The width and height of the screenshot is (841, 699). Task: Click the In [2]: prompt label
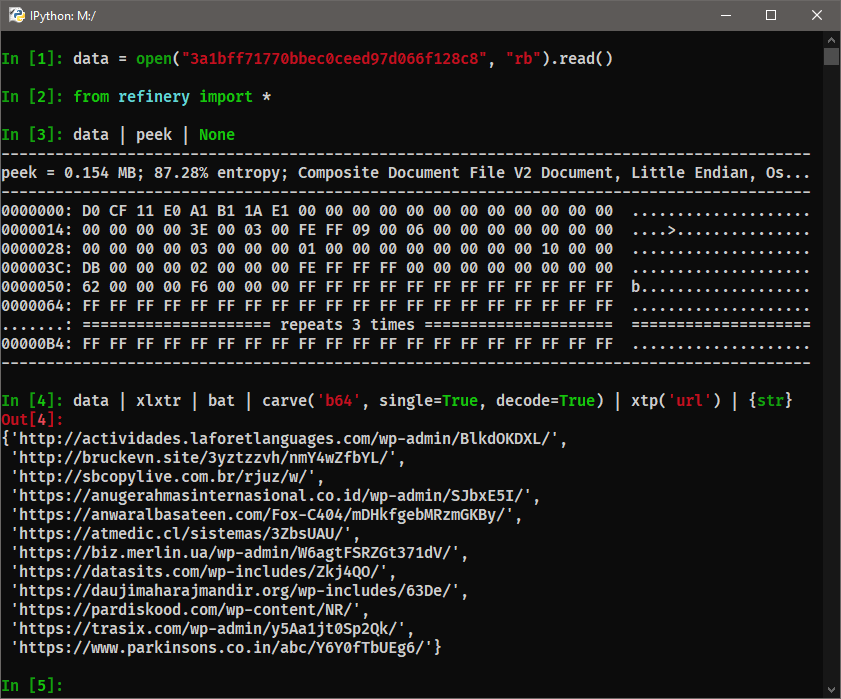coord(32,97)
